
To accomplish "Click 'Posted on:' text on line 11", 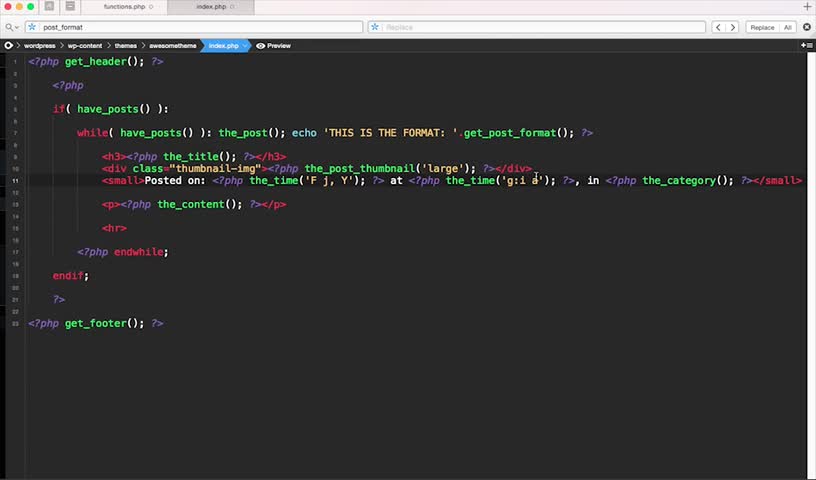I will pos(175,180).
